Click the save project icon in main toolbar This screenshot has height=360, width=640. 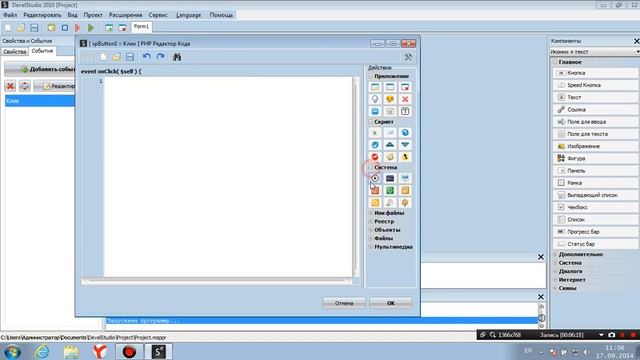pos(34,28)
